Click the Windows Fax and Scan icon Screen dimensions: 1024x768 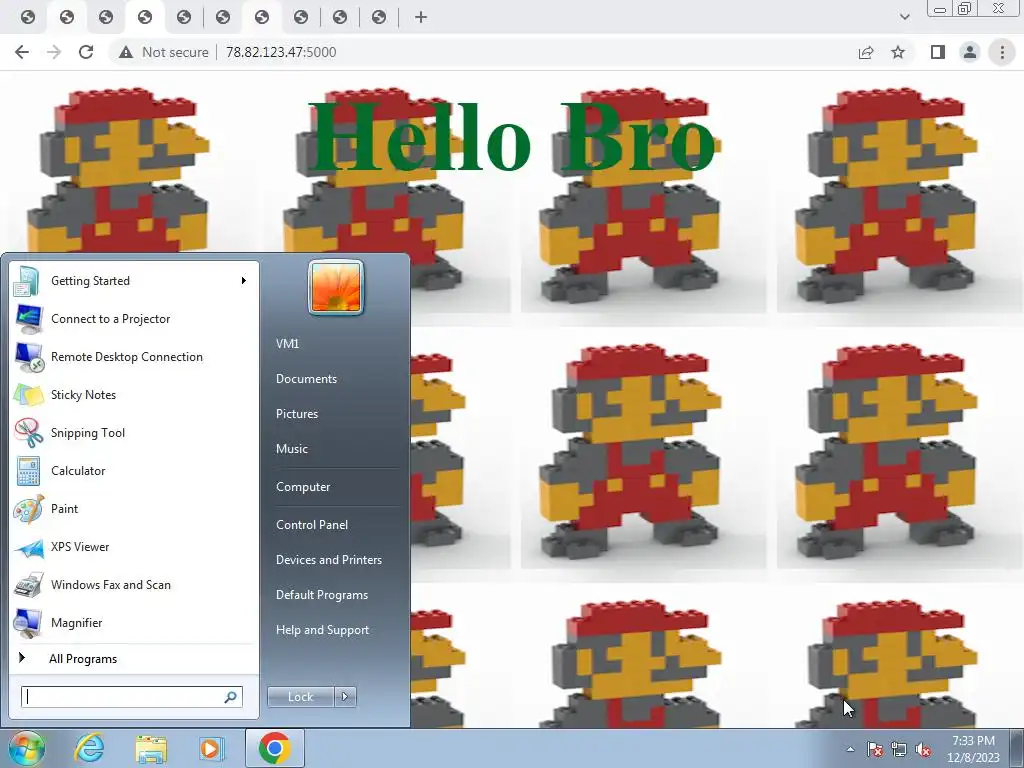coord(29,585)
